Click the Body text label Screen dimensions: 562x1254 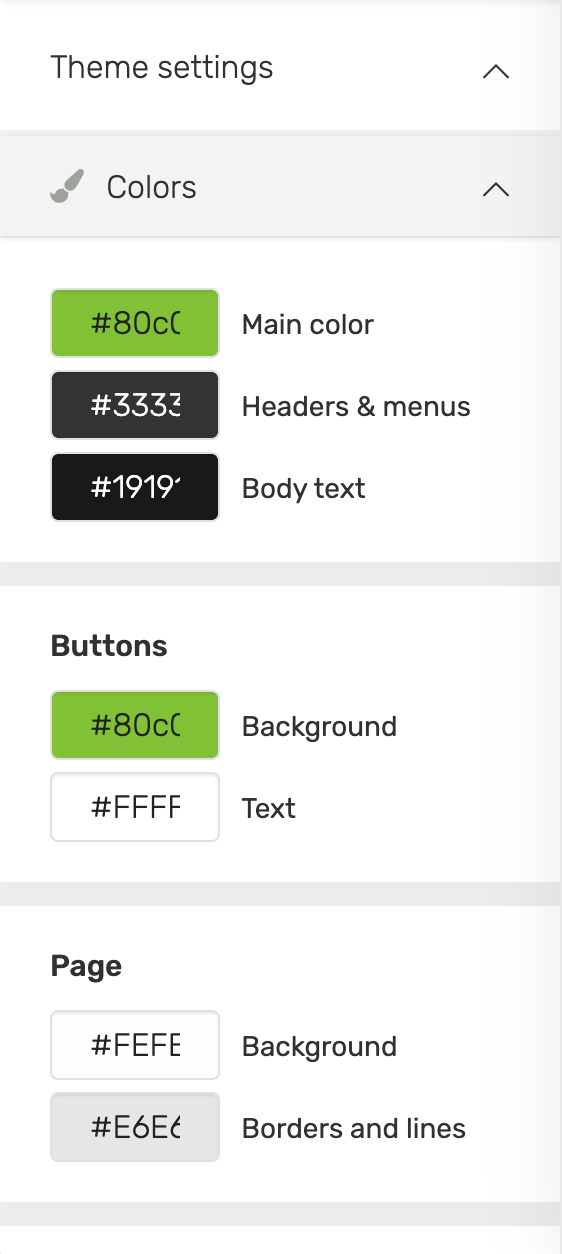click(x=304, y=489)
